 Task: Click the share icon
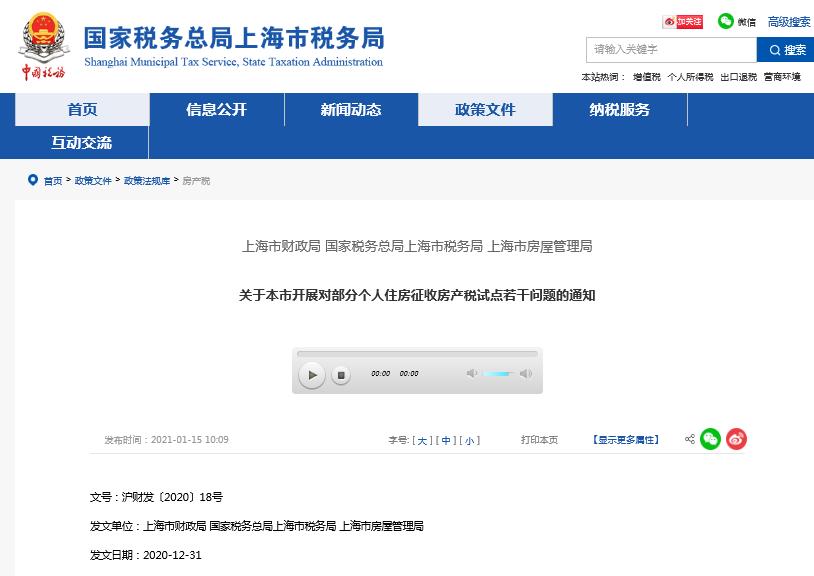tap(689, 439)
